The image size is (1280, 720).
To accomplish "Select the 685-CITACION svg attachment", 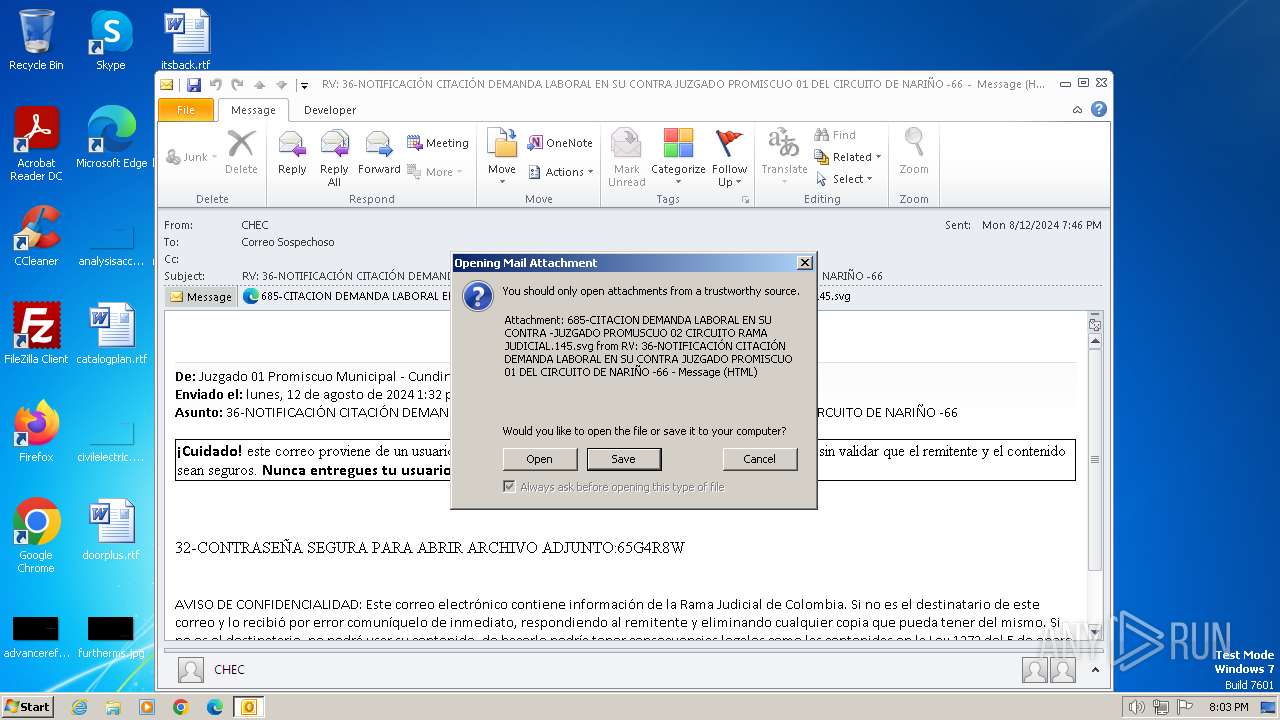I will 545,296.
